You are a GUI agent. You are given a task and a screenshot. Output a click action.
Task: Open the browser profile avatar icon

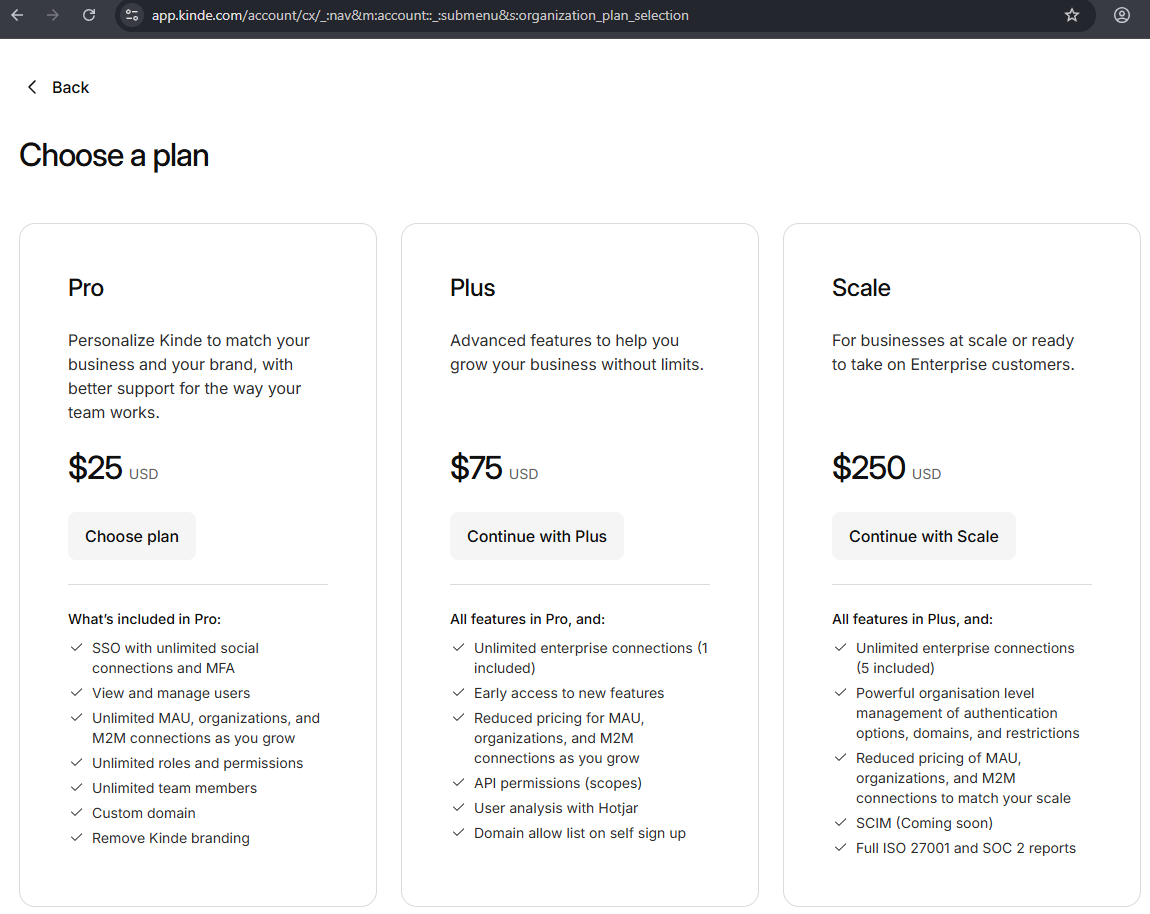[x=1122, y=15]
